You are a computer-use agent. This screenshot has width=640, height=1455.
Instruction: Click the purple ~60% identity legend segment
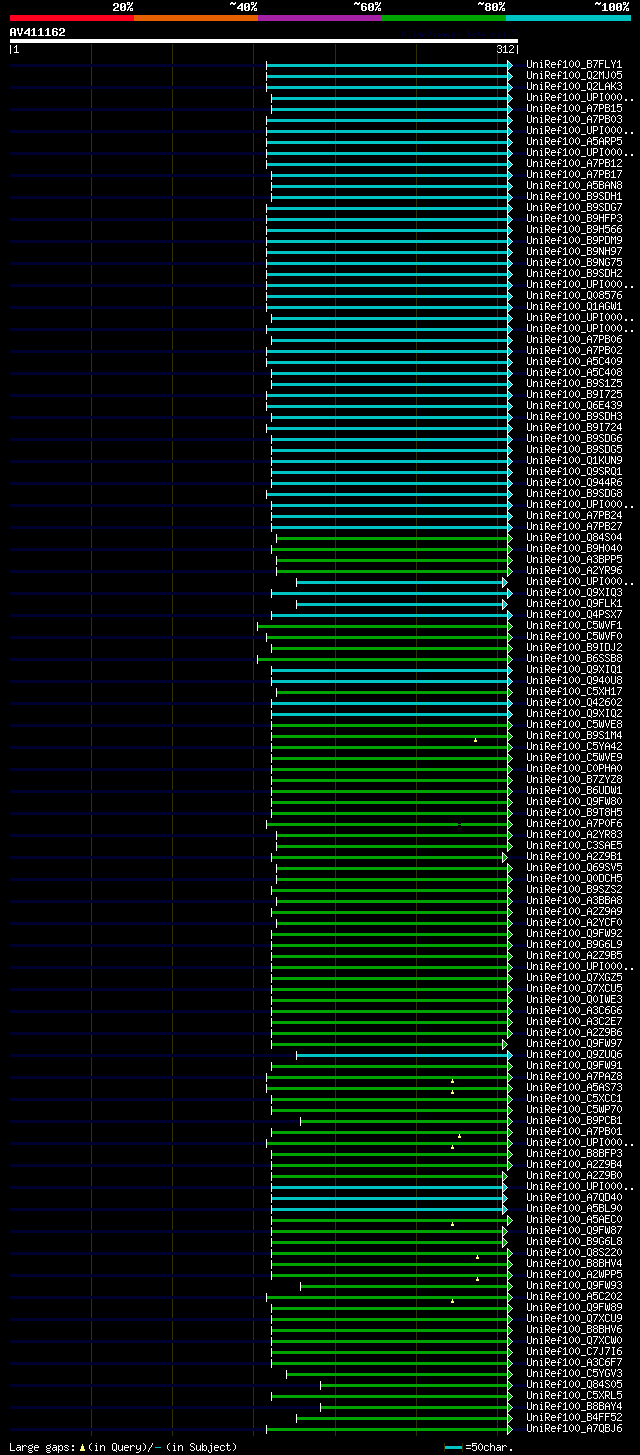point(319,18)
